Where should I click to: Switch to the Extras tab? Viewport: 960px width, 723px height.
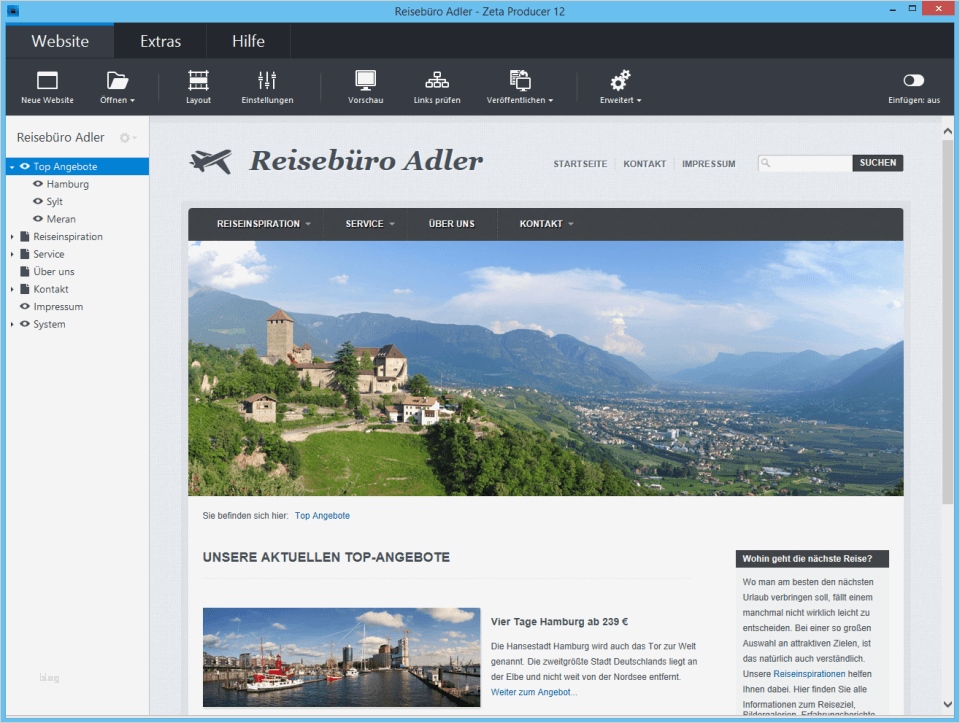[160, 41]
